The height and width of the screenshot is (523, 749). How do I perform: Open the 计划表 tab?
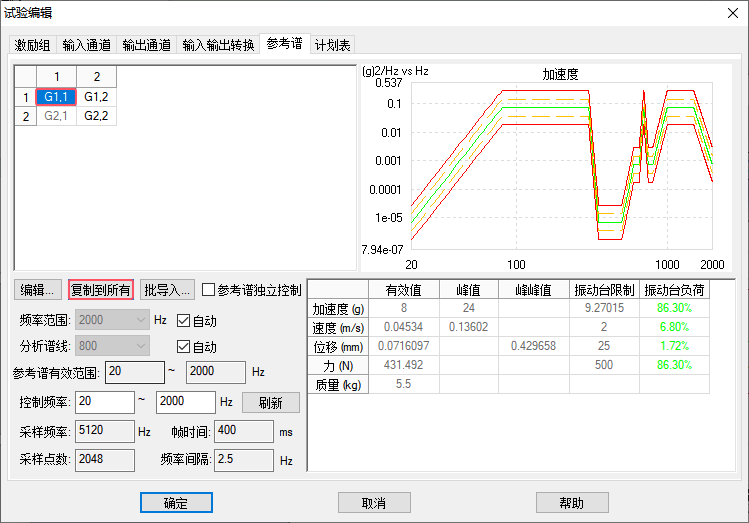[x=332, y=45]
